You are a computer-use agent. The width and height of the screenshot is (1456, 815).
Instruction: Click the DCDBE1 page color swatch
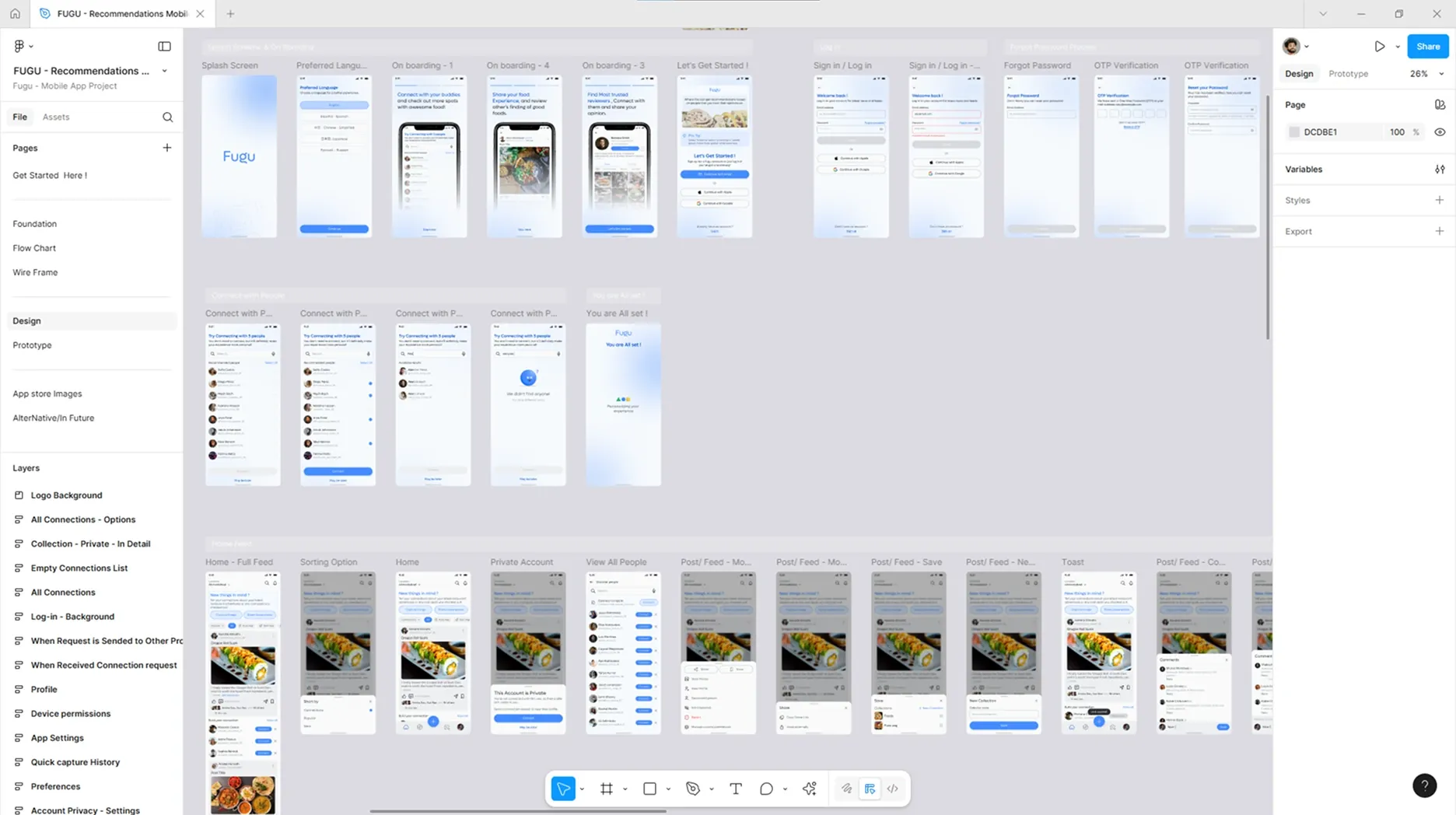[1294, 132]
